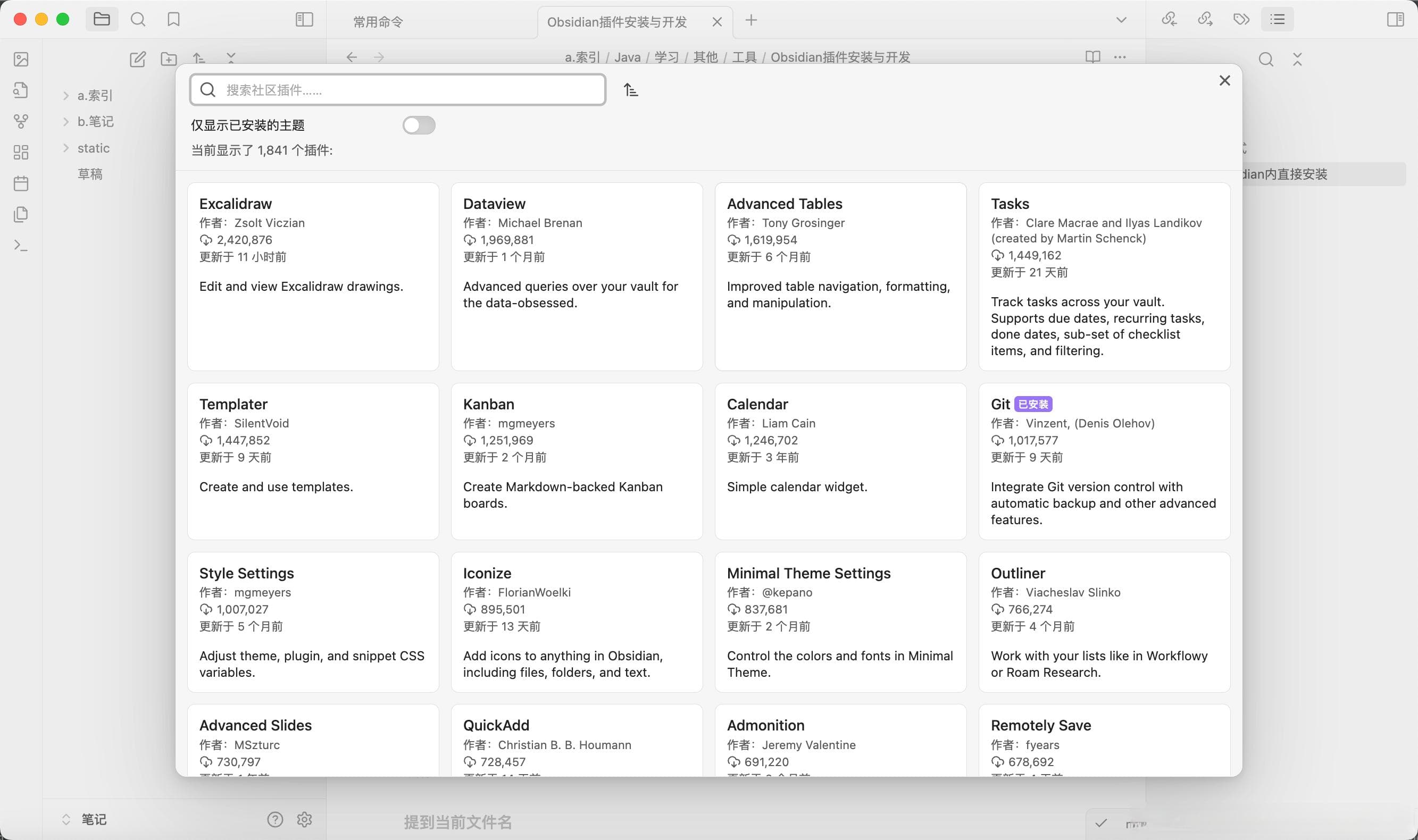1418x840 pixels.
Task: Switch to reading view book icon
Action: tap(1093, 57)
